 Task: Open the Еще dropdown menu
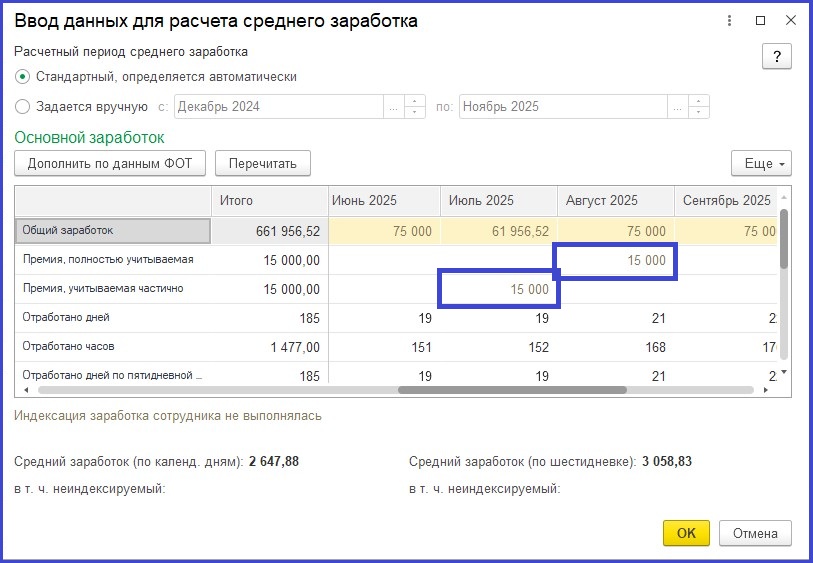point(761,163)
